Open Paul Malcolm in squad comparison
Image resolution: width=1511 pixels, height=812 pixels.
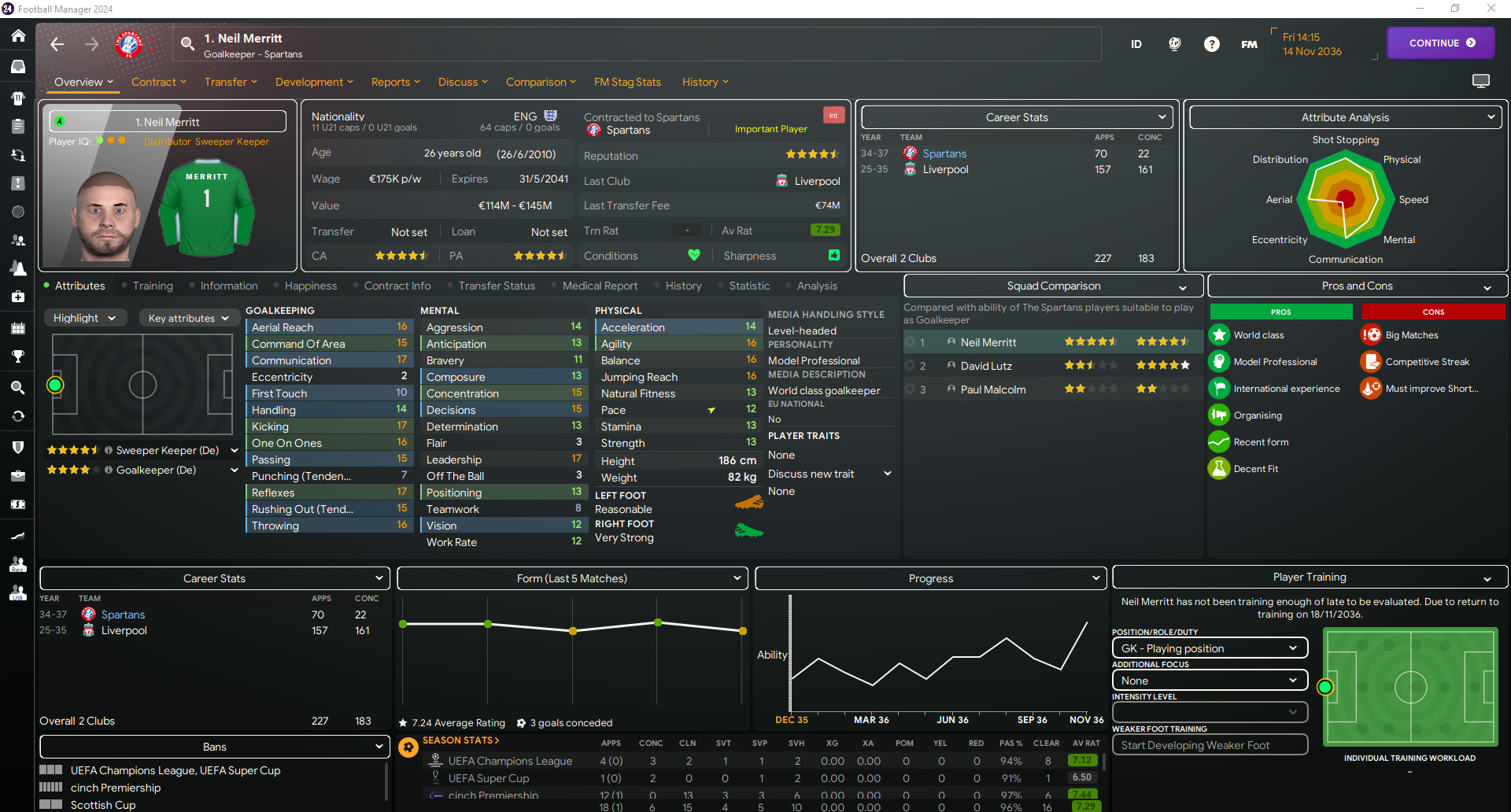coord(993,389)
